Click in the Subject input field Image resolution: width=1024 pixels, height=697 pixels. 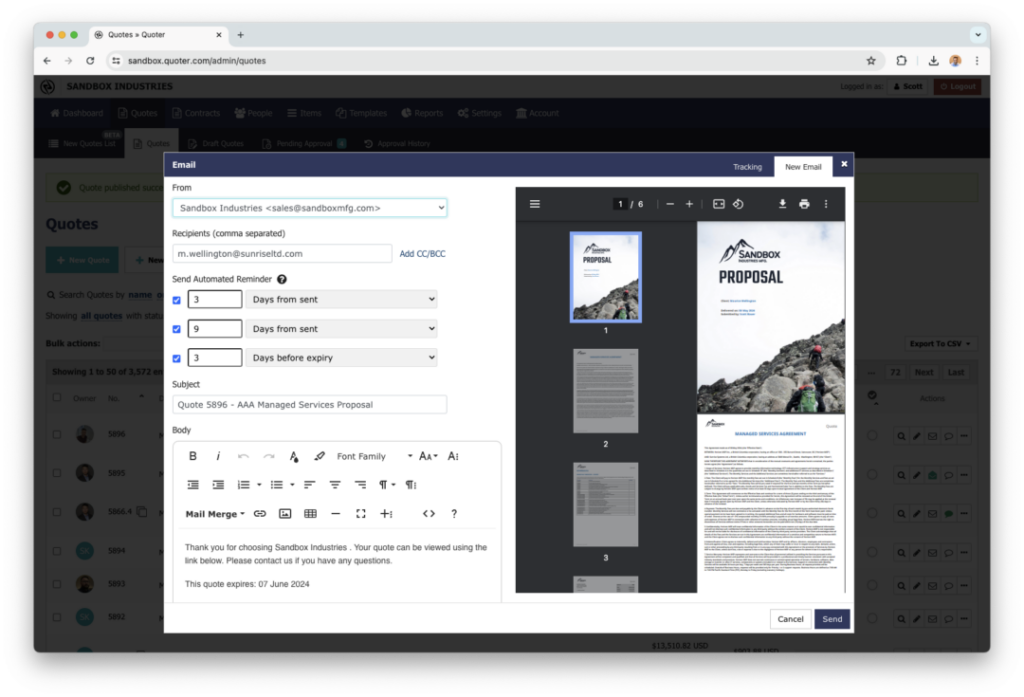[x=310, y=404]
